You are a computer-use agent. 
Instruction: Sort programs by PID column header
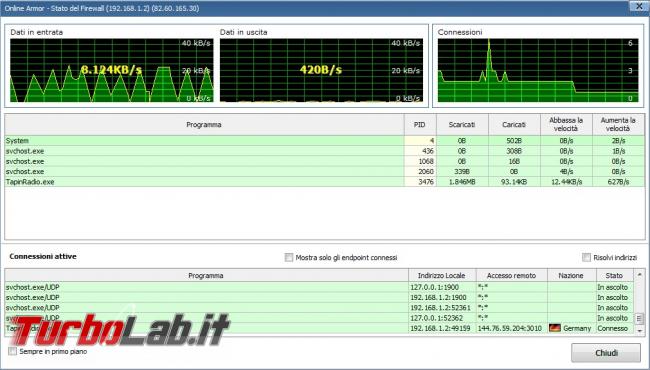420,125
